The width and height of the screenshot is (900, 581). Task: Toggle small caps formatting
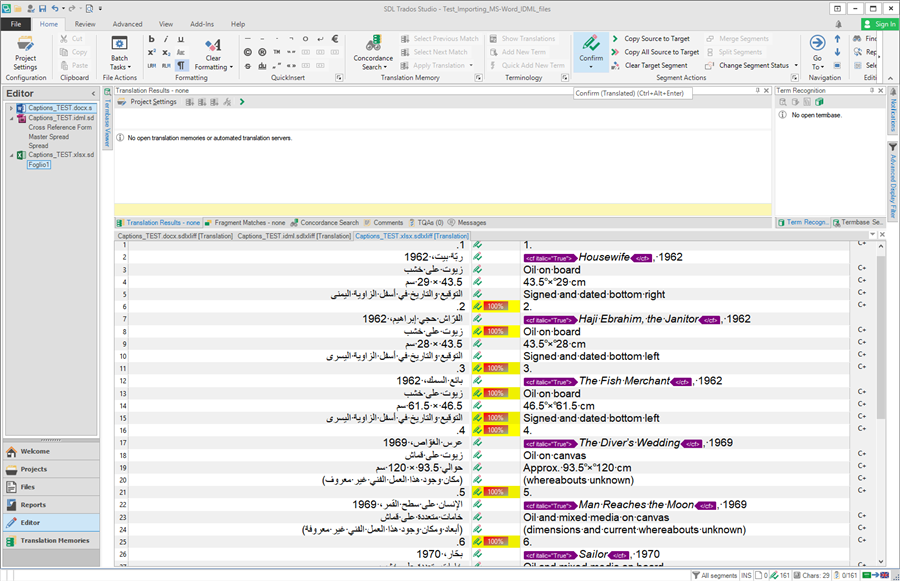point(181,52)
